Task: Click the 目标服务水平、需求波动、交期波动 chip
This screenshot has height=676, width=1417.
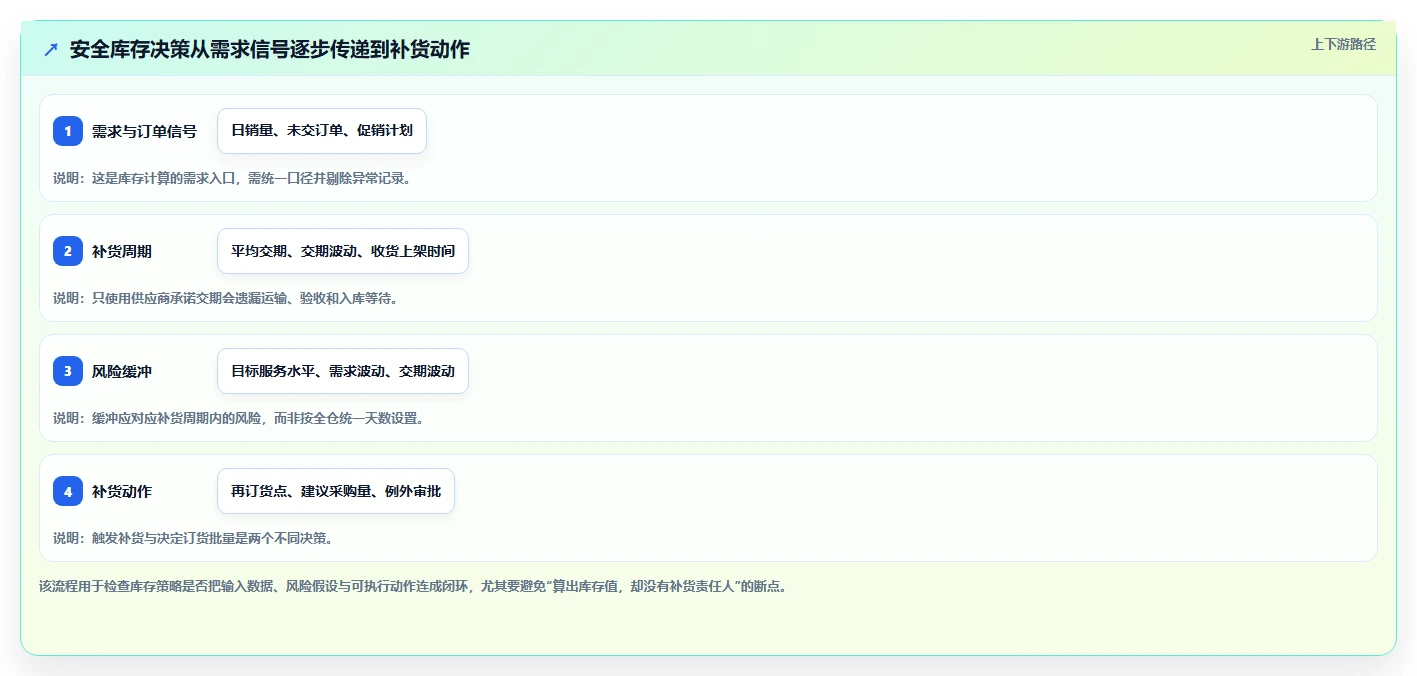Action: 343,371
